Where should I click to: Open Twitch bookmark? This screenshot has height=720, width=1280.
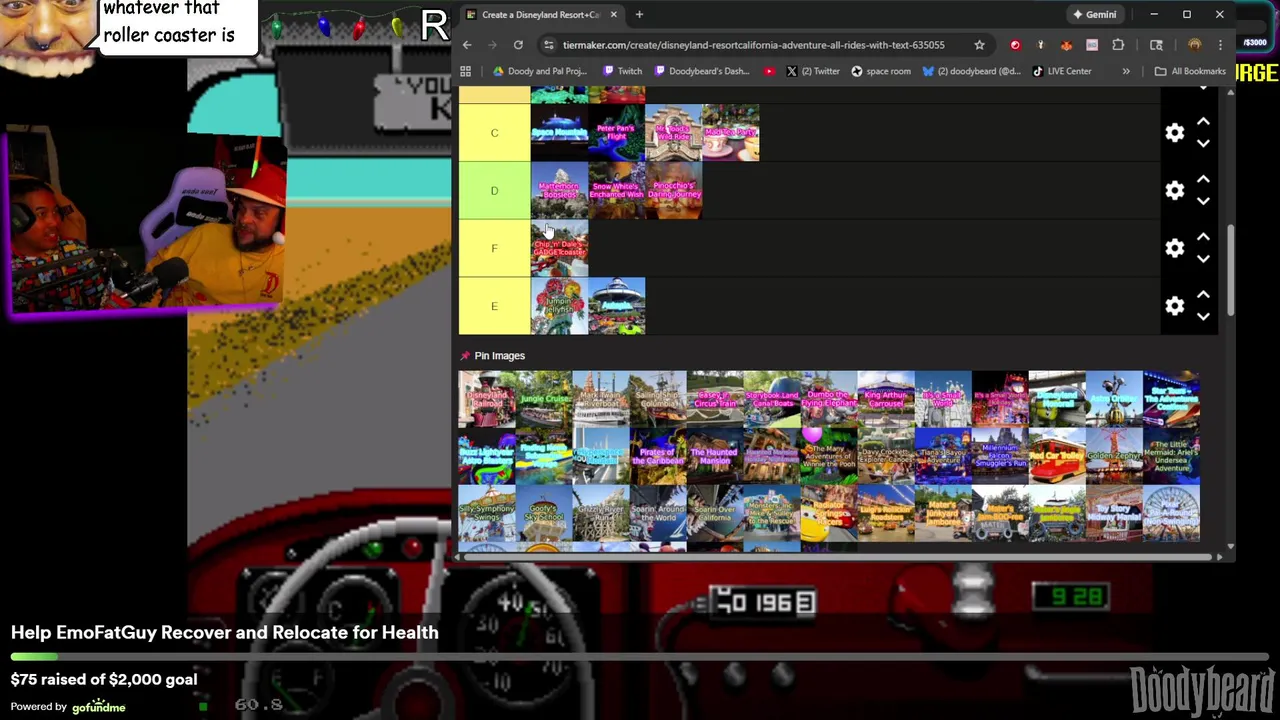tap(623, 71)
